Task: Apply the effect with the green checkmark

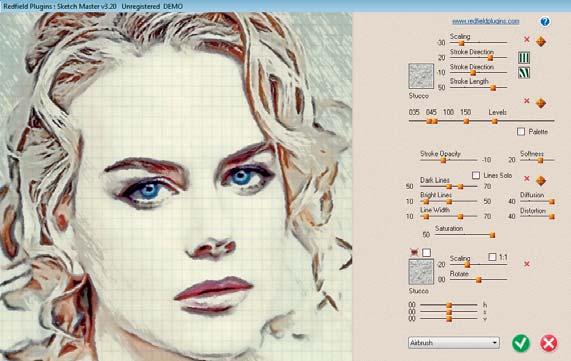Action: [521, 343]
